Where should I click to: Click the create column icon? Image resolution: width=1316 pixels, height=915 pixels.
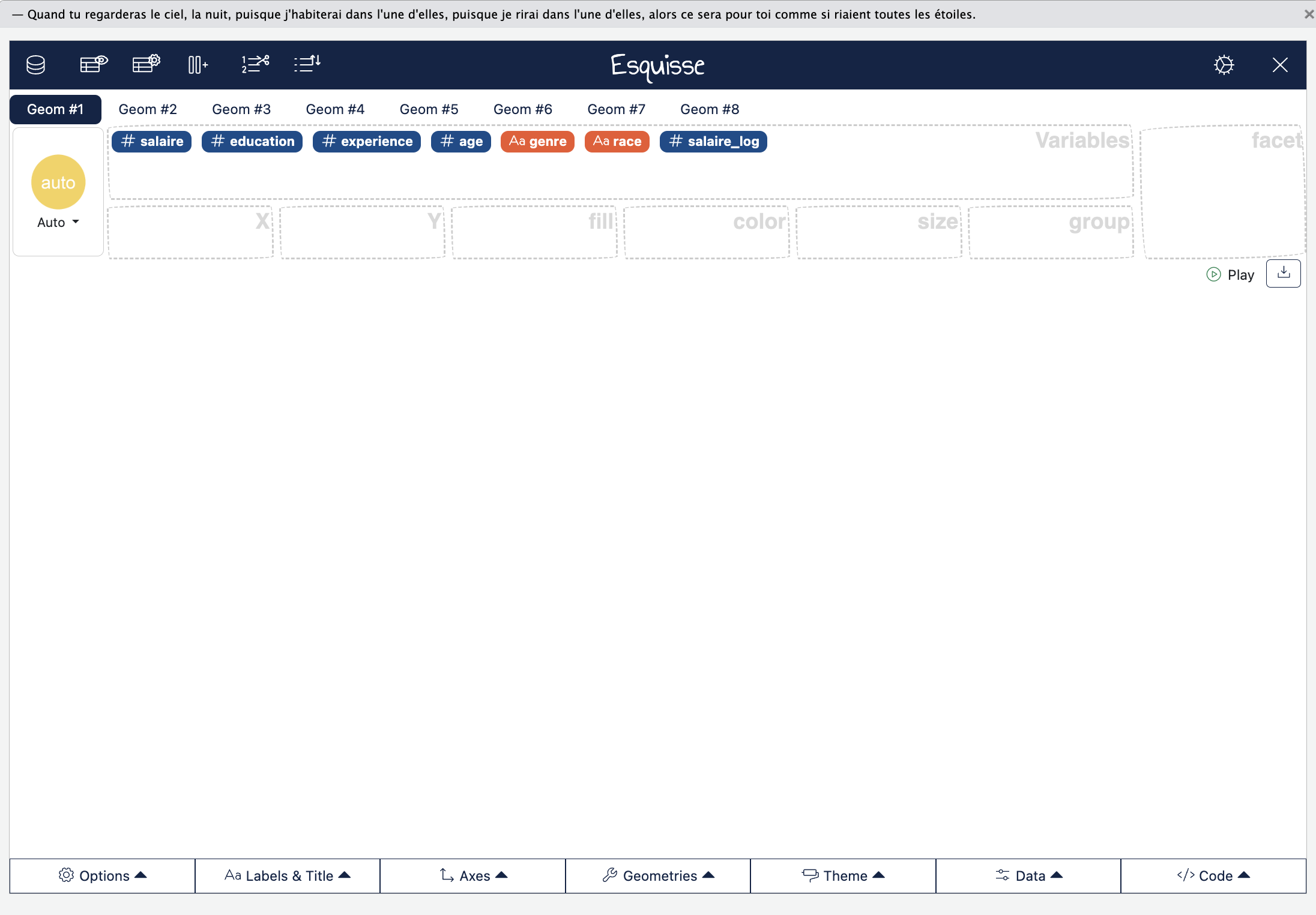pyautogui.click(x=198, y=64)
